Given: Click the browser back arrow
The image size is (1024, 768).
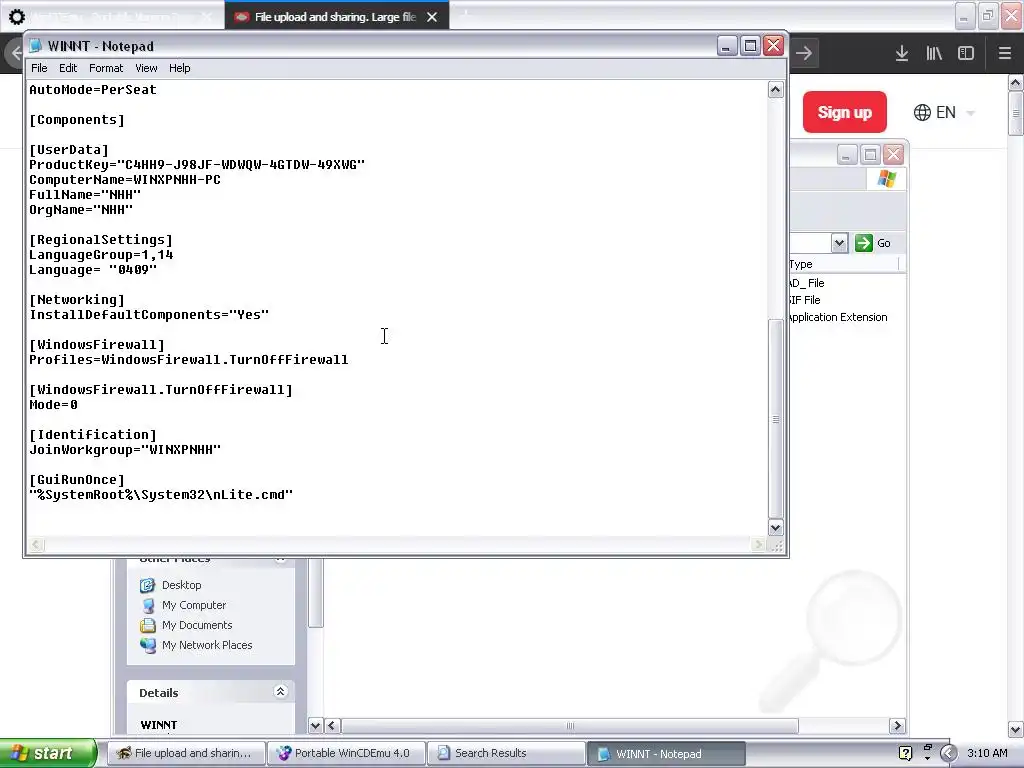Looking at the screenshot, I should point(16,54).
